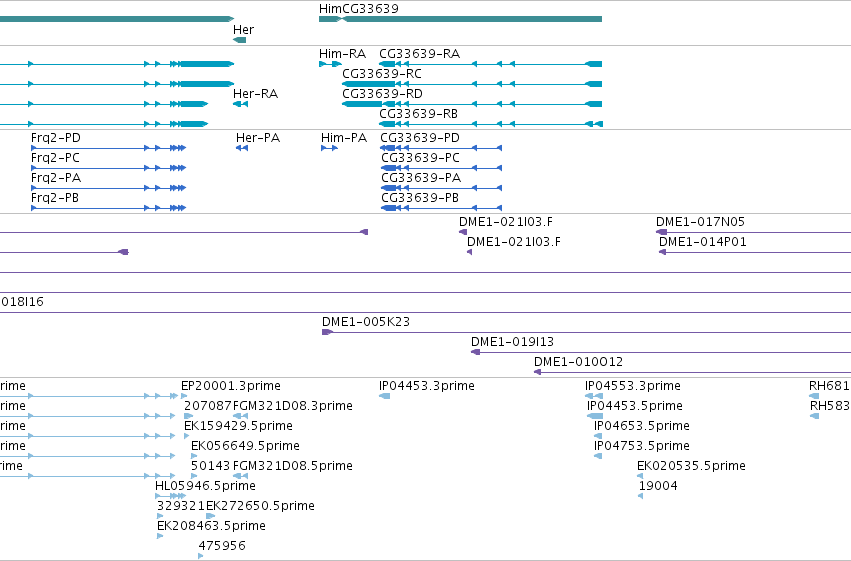Click the IP04753.5prime EST label
This screenshot has width=851, height=561.
click(x=642, y=446)
